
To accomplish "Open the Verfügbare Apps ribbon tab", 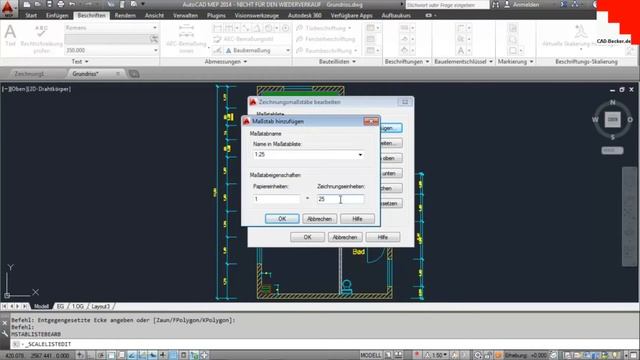I will click(351, 16).
